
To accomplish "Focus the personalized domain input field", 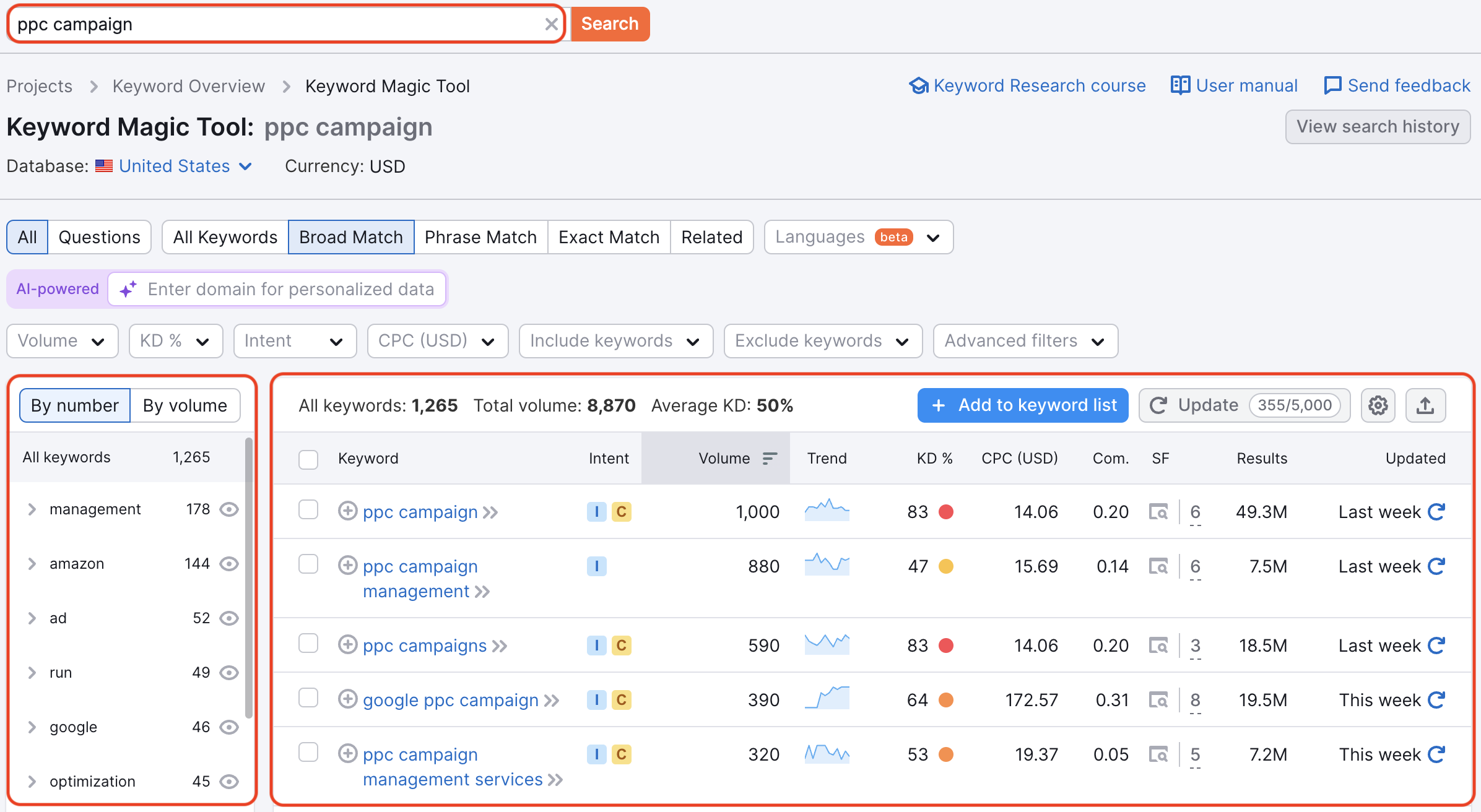I will 277,289.
